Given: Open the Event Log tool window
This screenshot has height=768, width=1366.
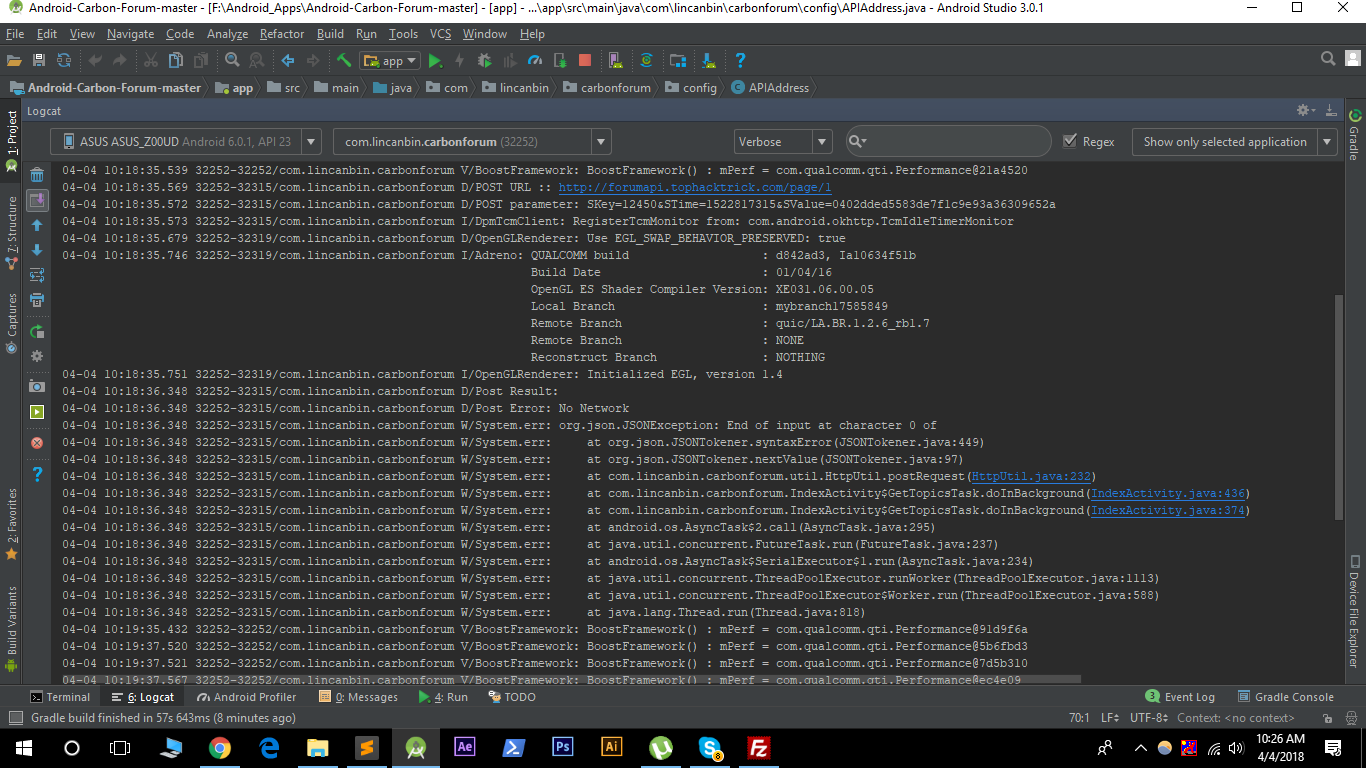Looking at the screenshot, I should [x=1180, y=697].
